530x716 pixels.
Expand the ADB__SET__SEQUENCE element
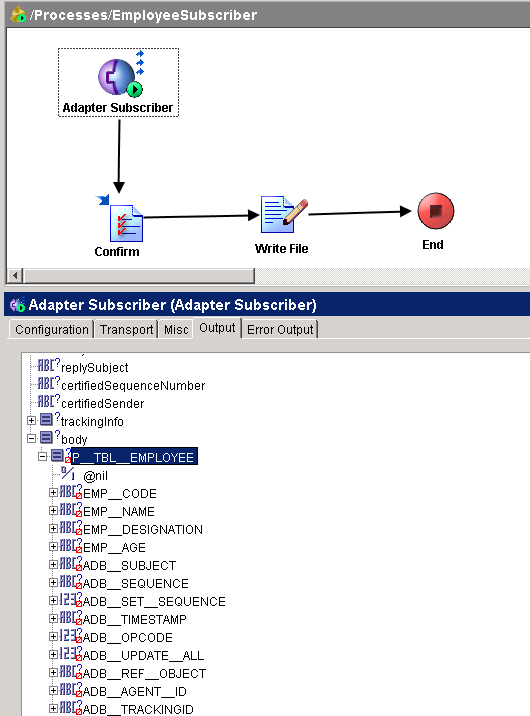[53, 600]
